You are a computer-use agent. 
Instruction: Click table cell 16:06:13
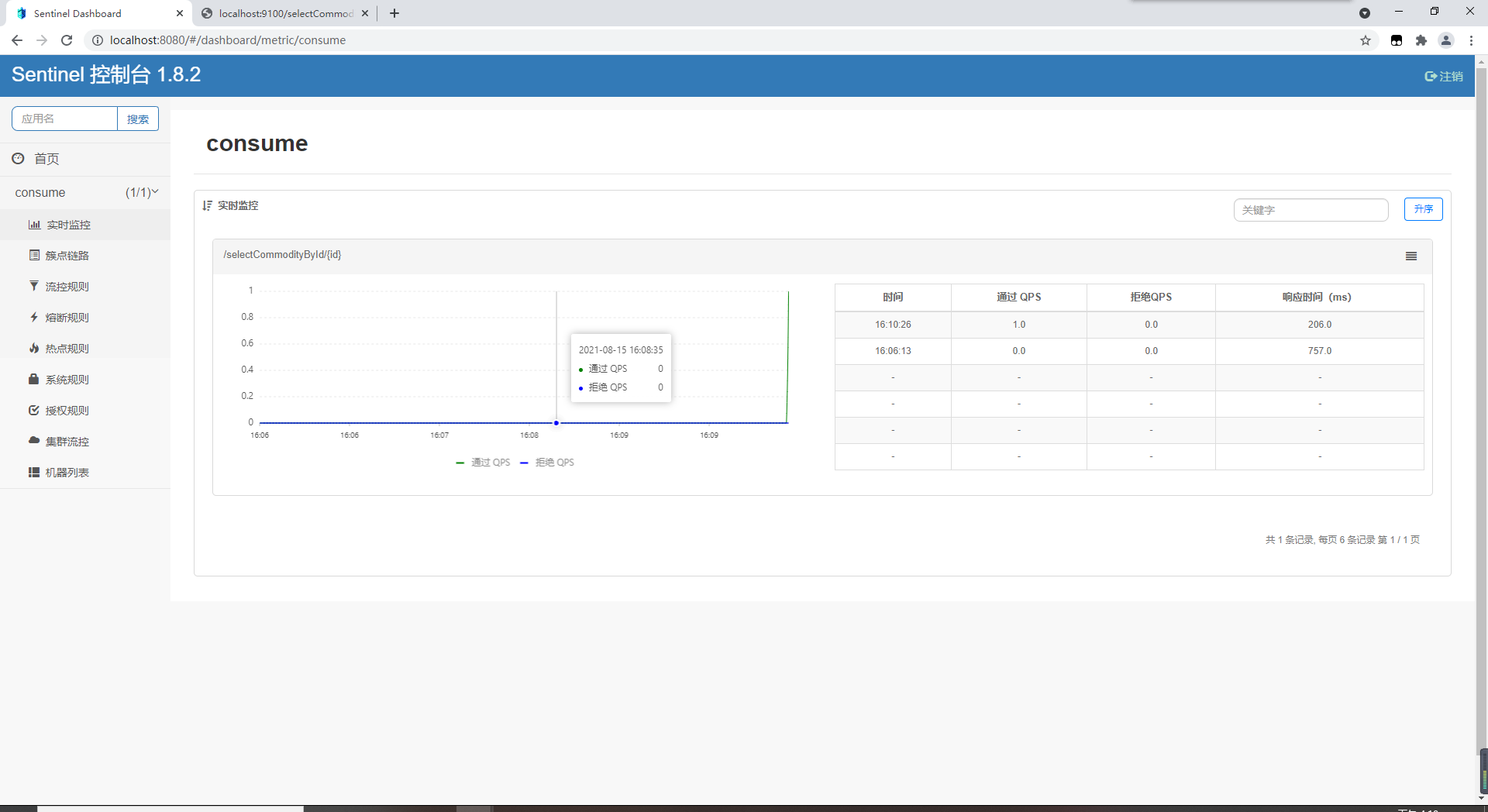pos(893,351)
